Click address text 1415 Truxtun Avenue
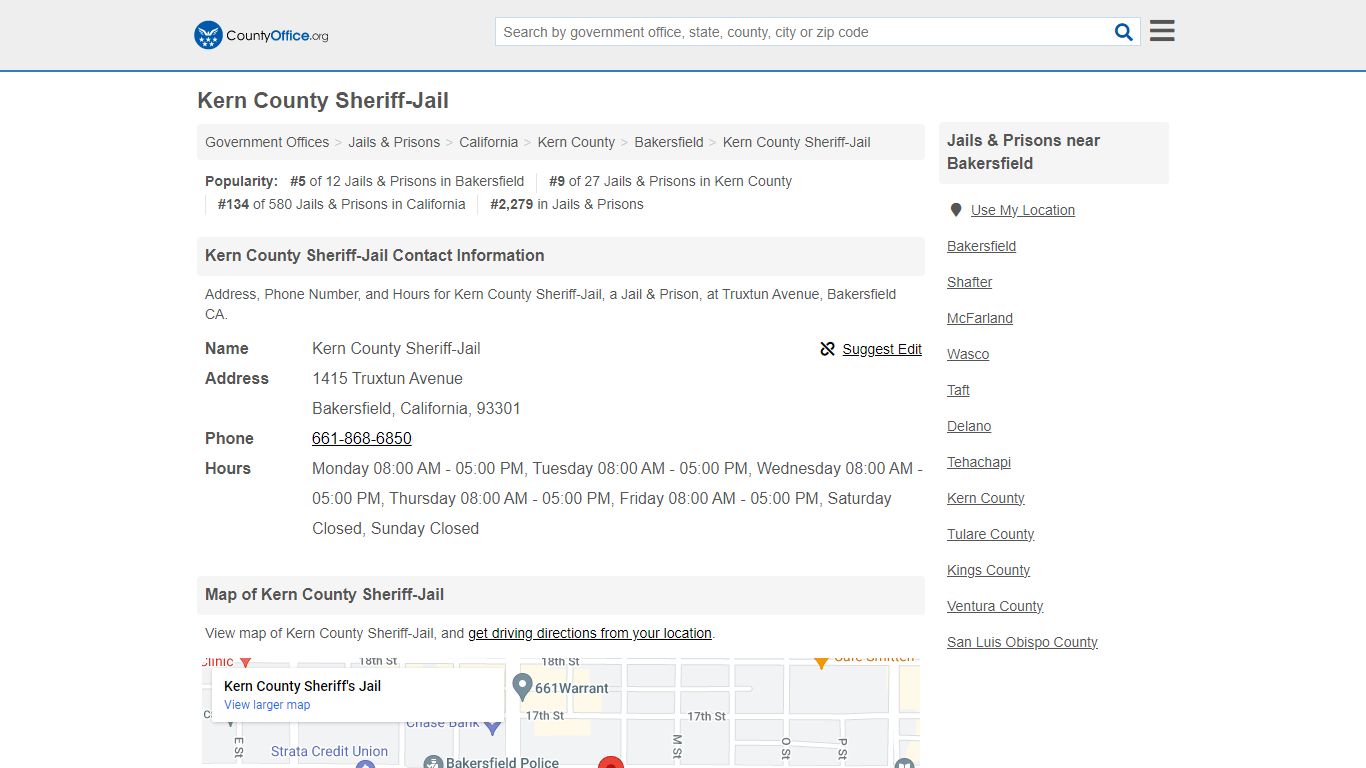Screen dimensions: 1366x768 (387, 378)
